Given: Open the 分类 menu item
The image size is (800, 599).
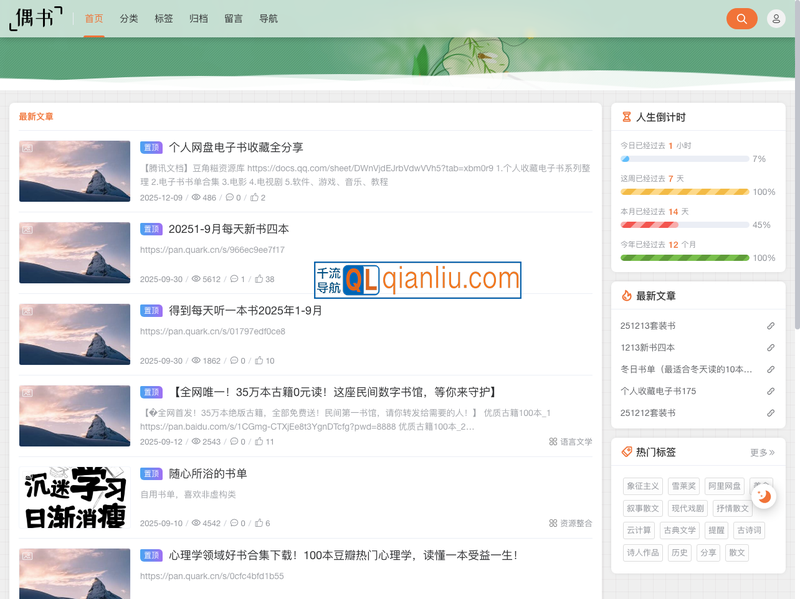Looking at the screenshot, I should [x=127, y=18].
